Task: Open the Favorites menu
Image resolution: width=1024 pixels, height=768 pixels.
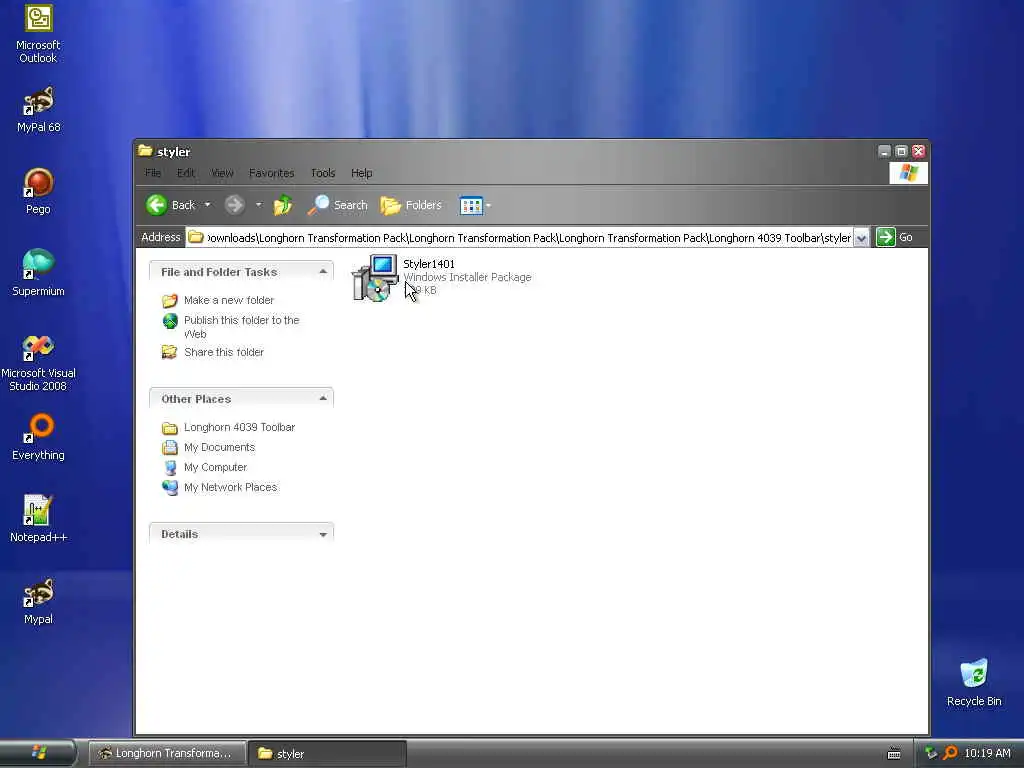Action: (x=272, y=173)
